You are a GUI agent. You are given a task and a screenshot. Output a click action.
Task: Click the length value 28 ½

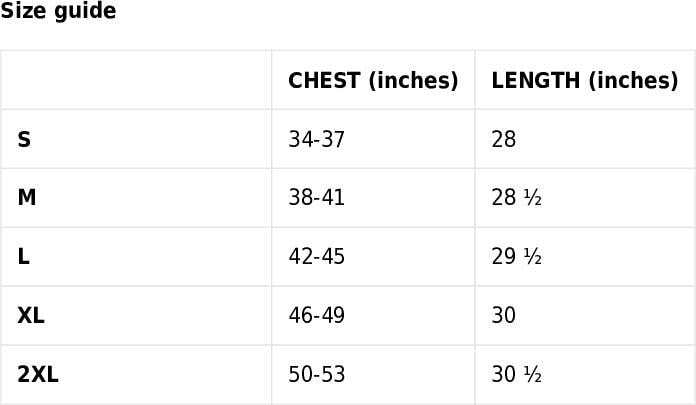pos(516,198)
